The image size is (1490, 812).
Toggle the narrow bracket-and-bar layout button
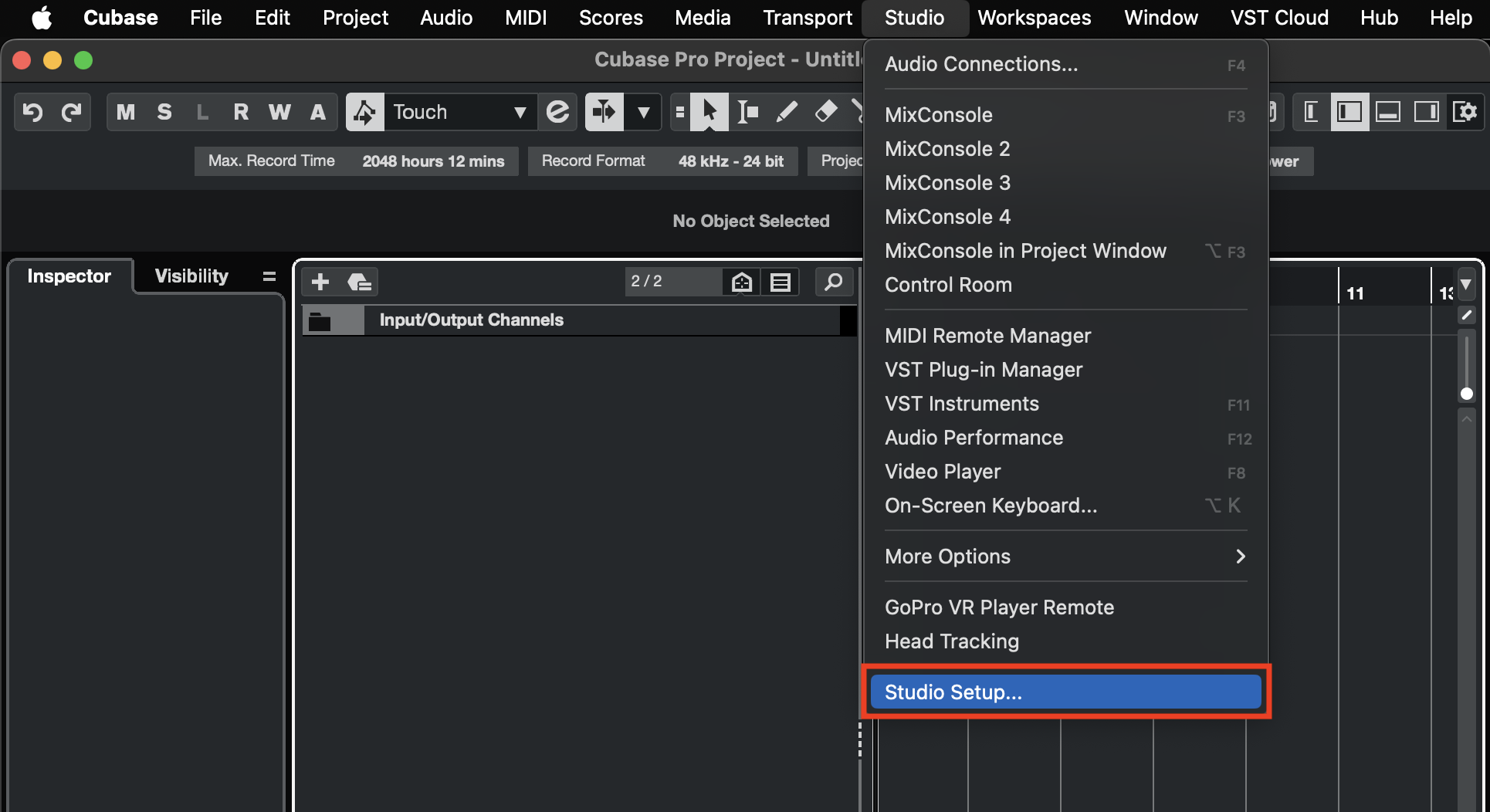pyautogui.click(x=1311, y=113)
